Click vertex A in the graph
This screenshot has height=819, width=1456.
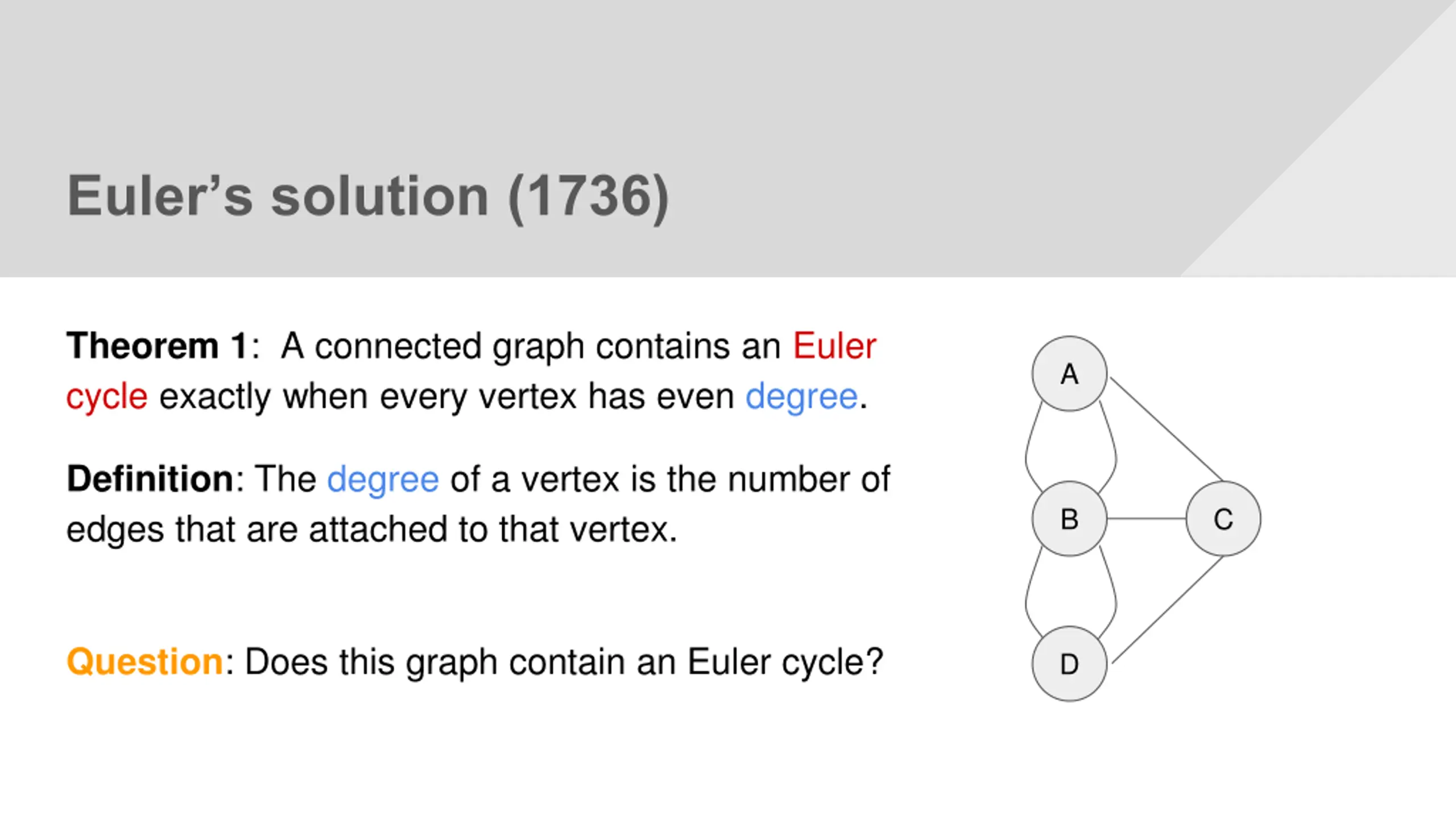[x=1069, y=374]
